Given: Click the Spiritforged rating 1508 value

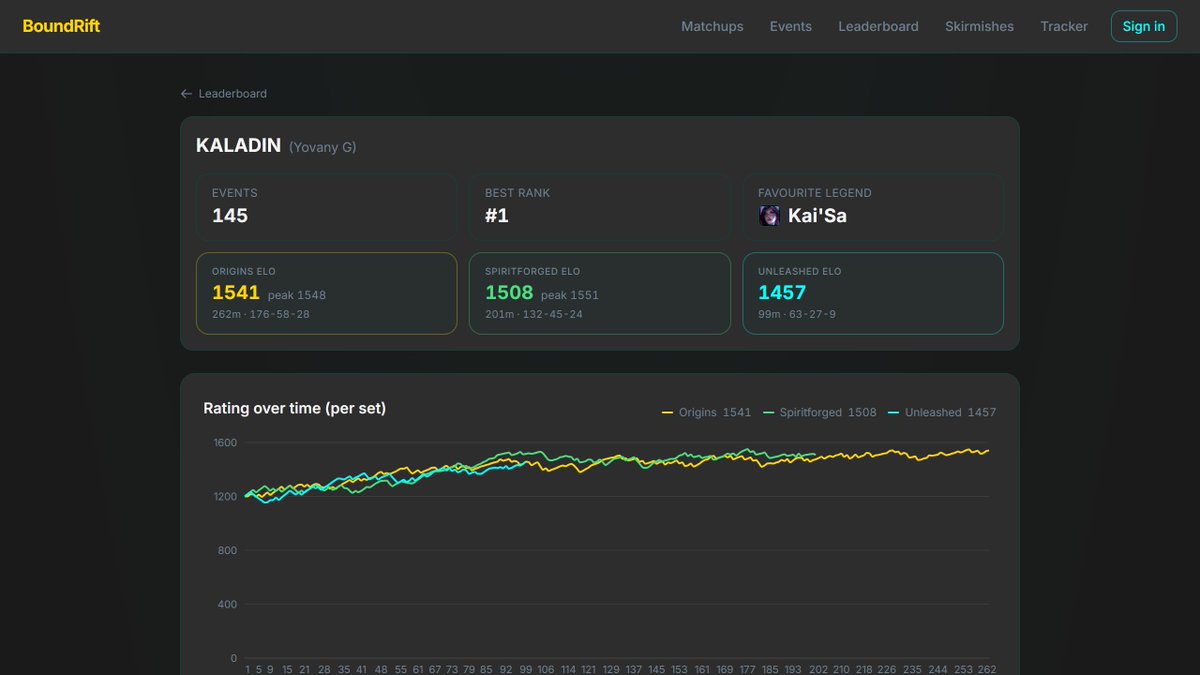Looking at the screenshot, I should (509, 293).
